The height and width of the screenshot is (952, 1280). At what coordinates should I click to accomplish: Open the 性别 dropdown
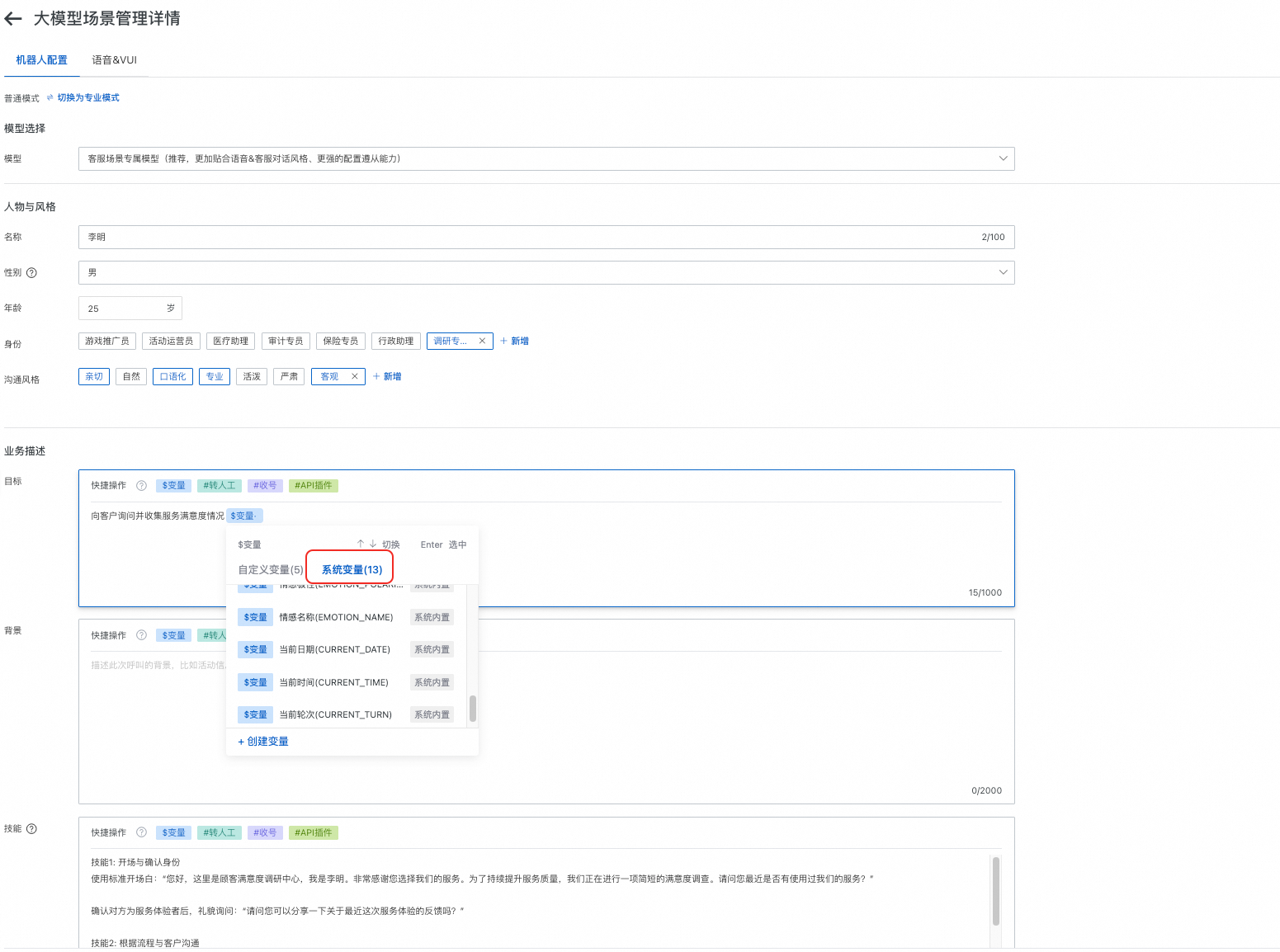(x=546, y=272)
